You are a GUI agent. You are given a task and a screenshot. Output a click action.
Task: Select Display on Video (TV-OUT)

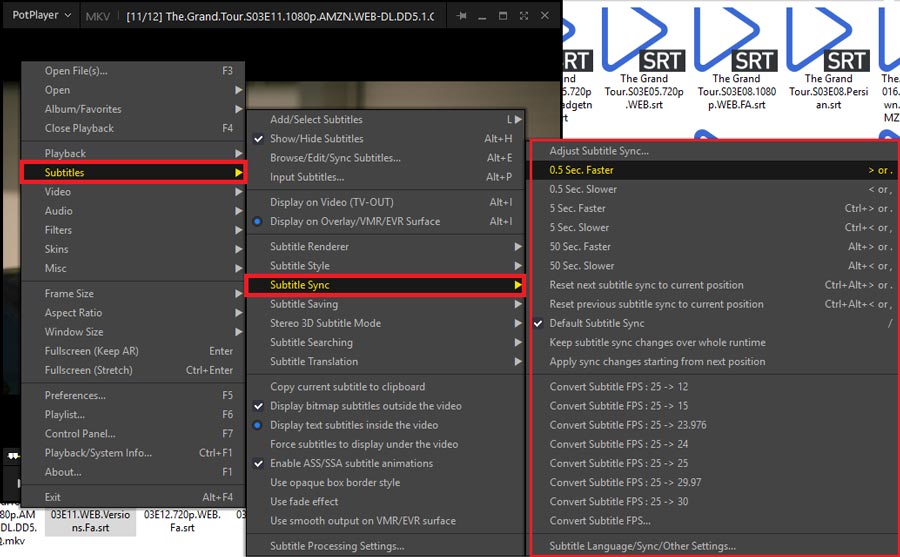coord(386,202)
